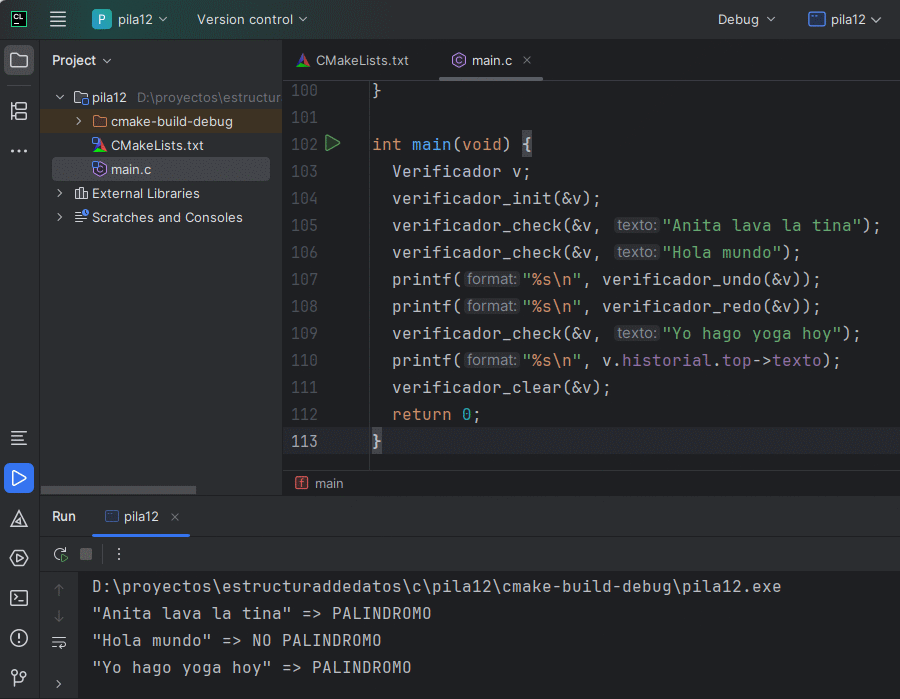Viewport: 900px width, 699px height.
Task: Open the Structure tool window
Action: click(x=19, y=111)
